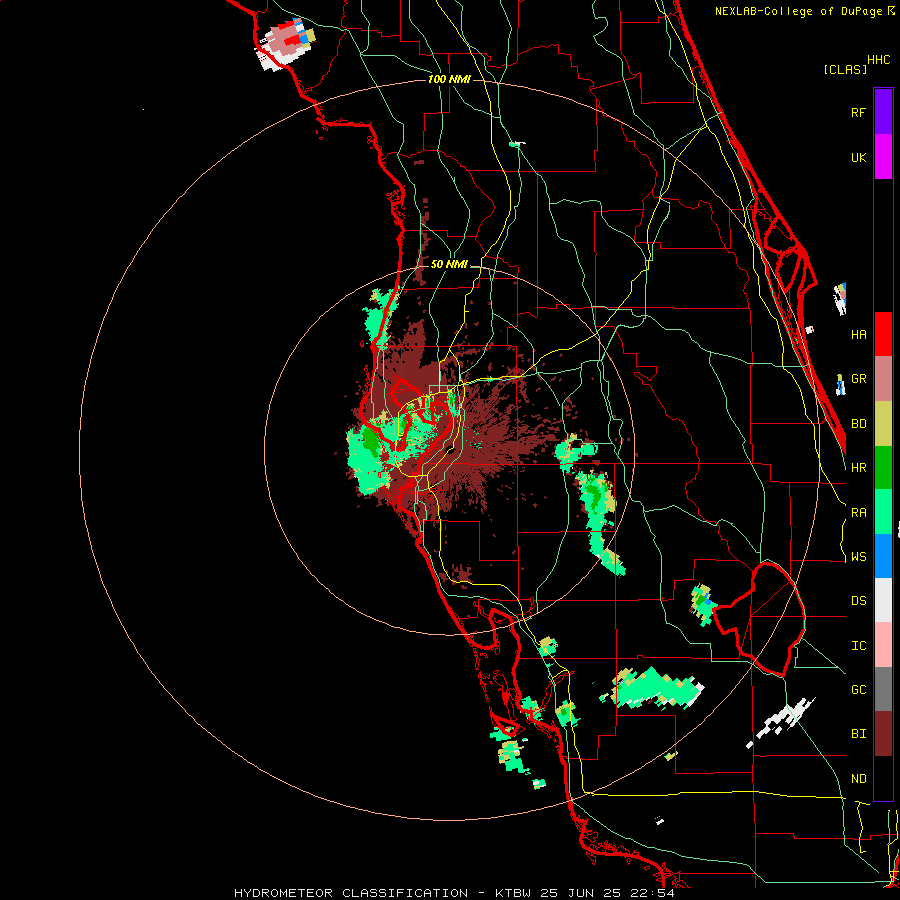900x900 pixels.
Task: Click the 'HYDROMETEOR CLASSIFICATION' title text
Action: [x=351, y=893]
